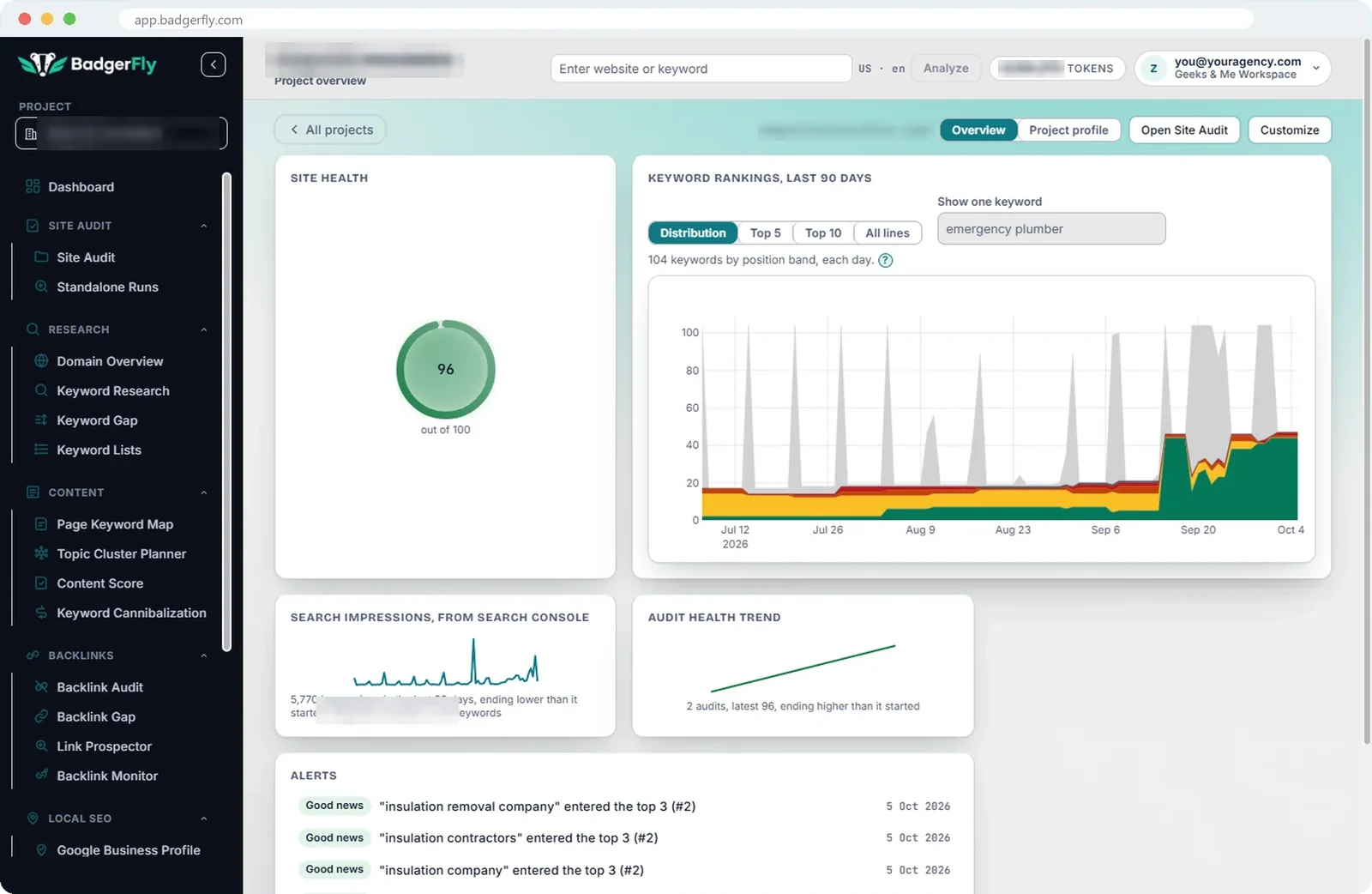Click the search impressions sparkline chart
The width and height of the screenshot is (1372, 894).
click(445, 662)
